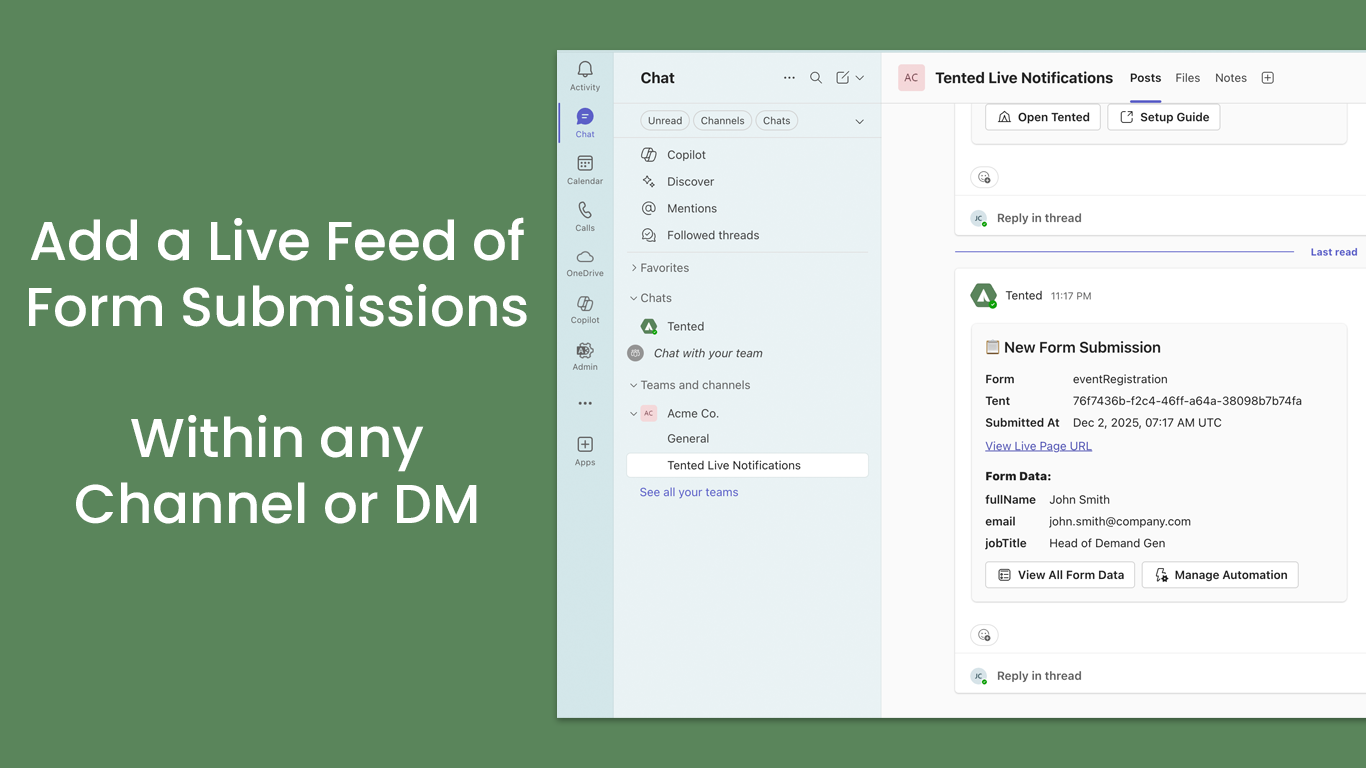Click the Chat panel title

[657, 78]
